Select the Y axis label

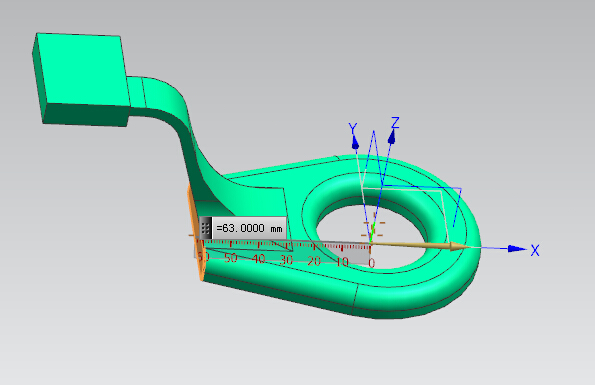pos(353,129)
